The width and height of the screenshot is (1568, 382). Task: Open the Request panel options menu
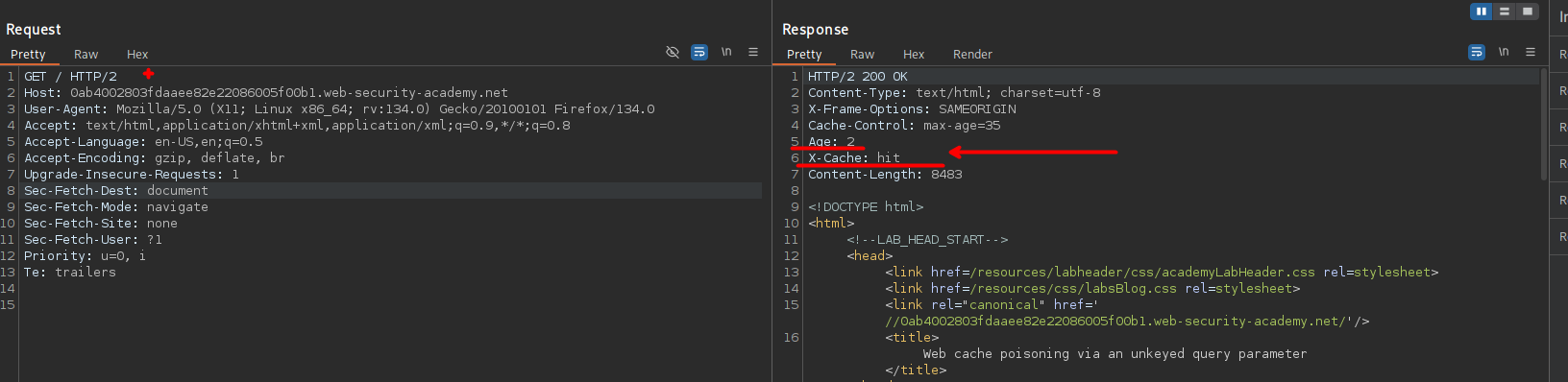753,52
